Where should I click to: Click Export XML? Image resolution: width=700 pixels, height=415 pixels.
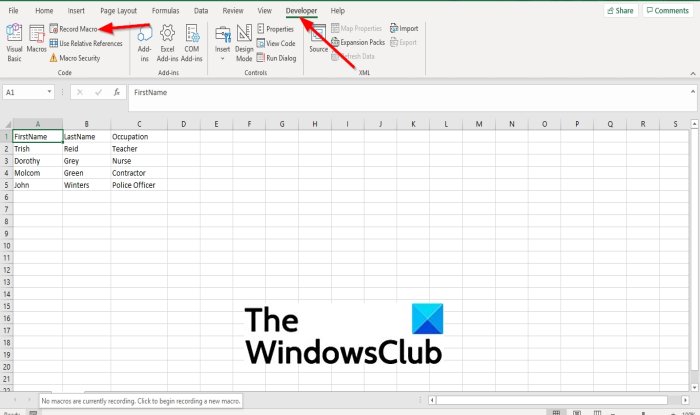point(403,42)
